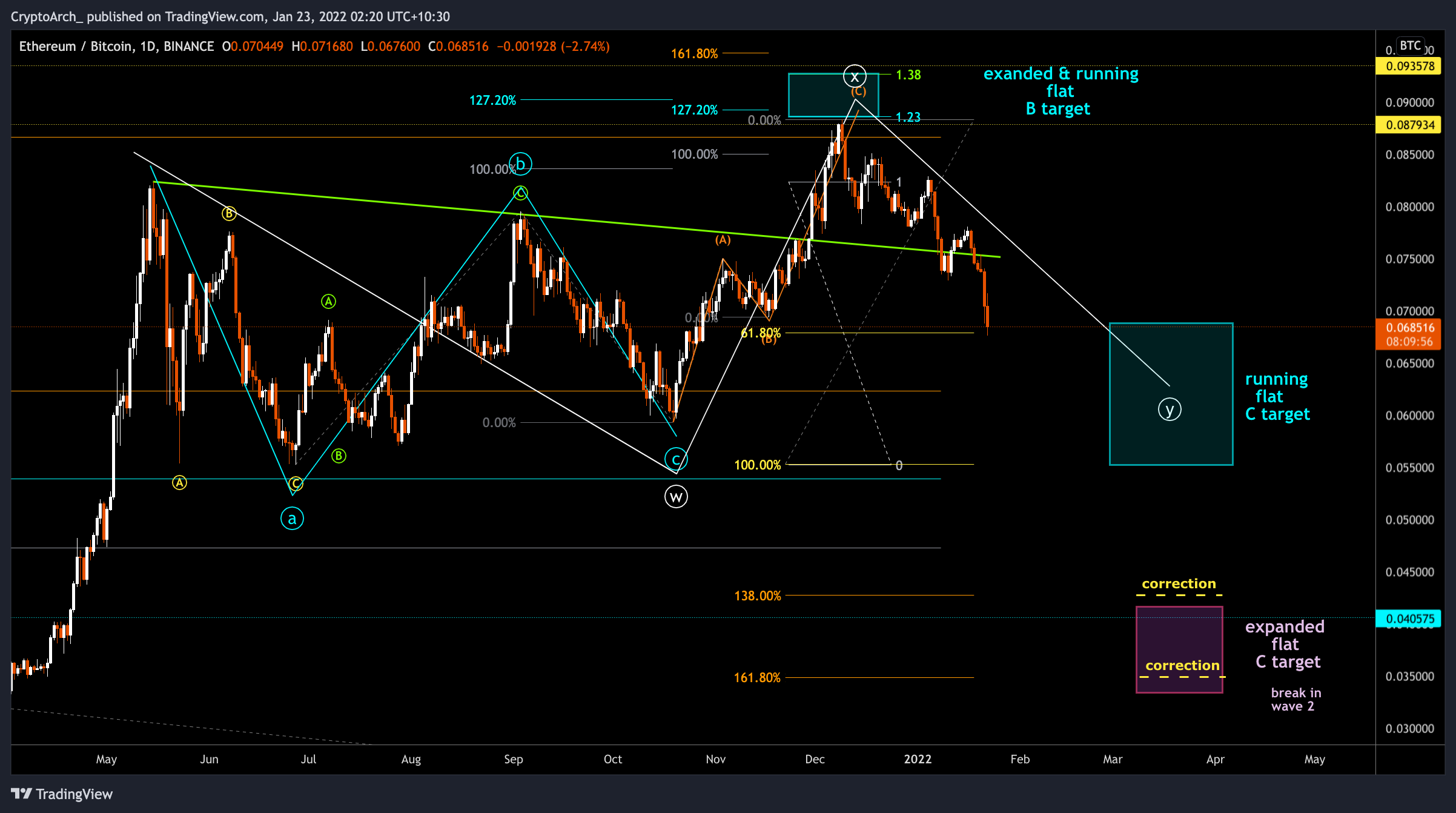The height and width of the screenshot is (813, 1456).
Task: Click the Feb label on time axis
Action: pos(1020,759)
